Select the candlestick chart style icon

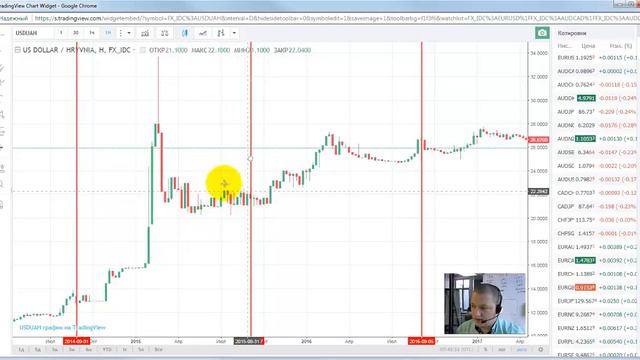[x=184, y=33]
